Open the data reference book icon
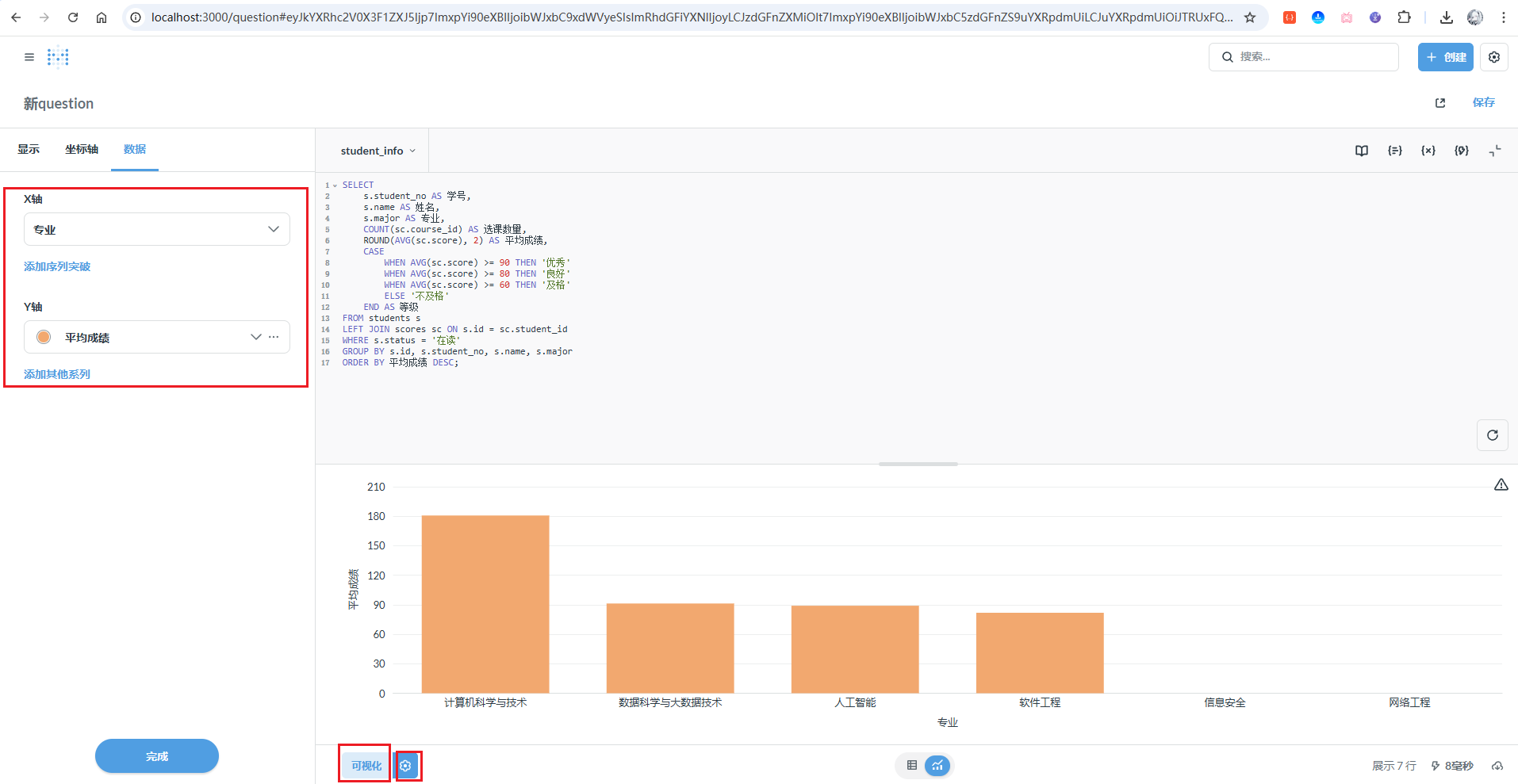The image size is (1518, 784). point(1361,151)
